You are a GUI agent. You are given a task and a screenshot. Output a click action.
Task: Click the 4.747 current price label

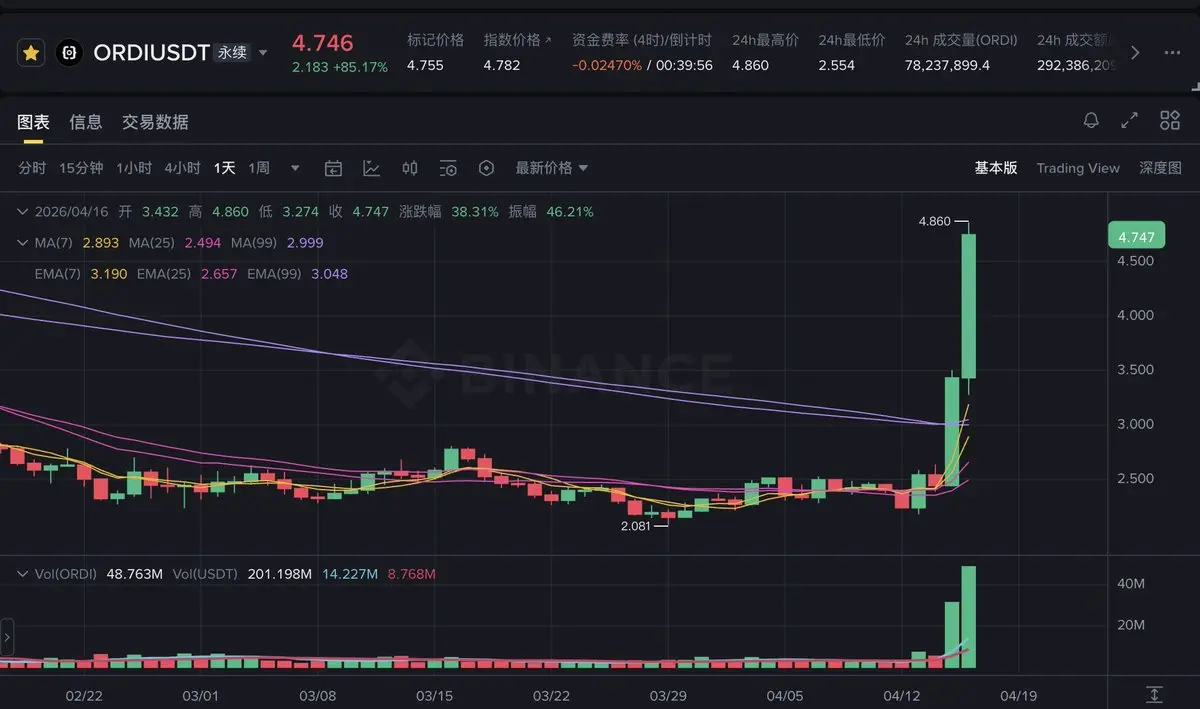(x=1136, y=236)
